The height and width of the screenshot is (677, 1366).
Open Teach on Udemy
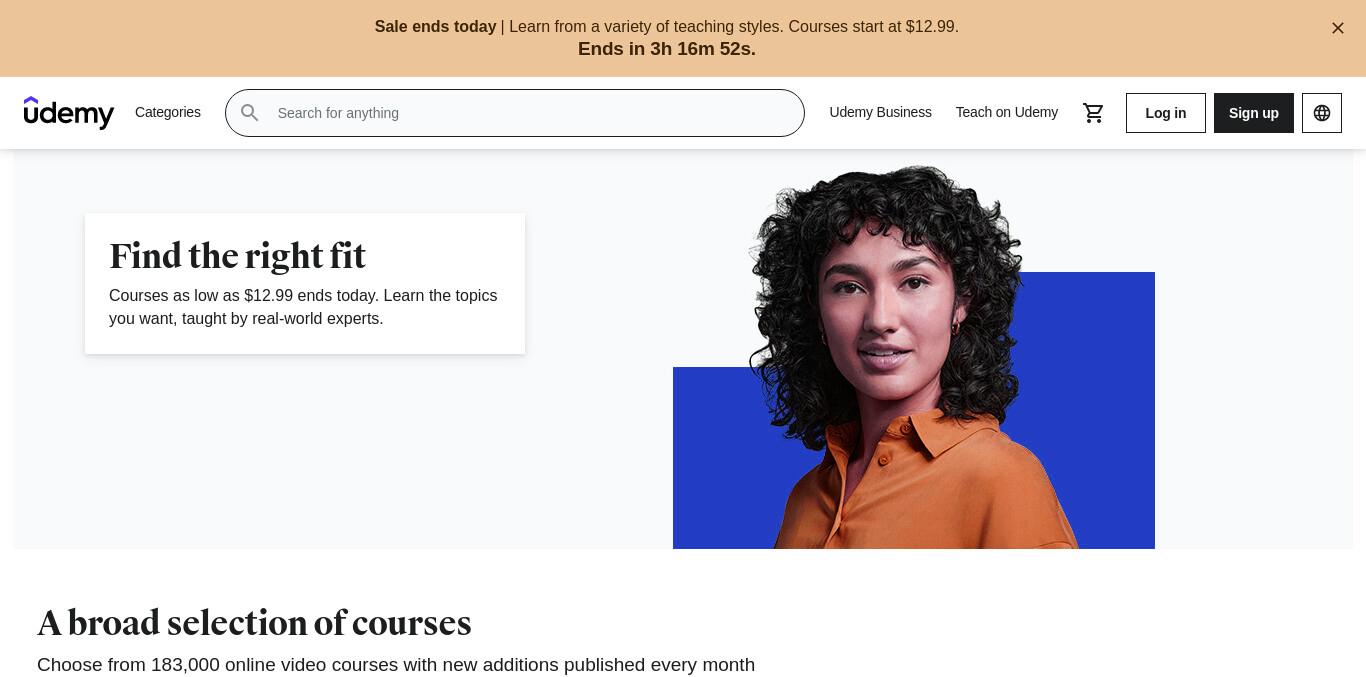pyautogui.click(x=1006, y=112)
